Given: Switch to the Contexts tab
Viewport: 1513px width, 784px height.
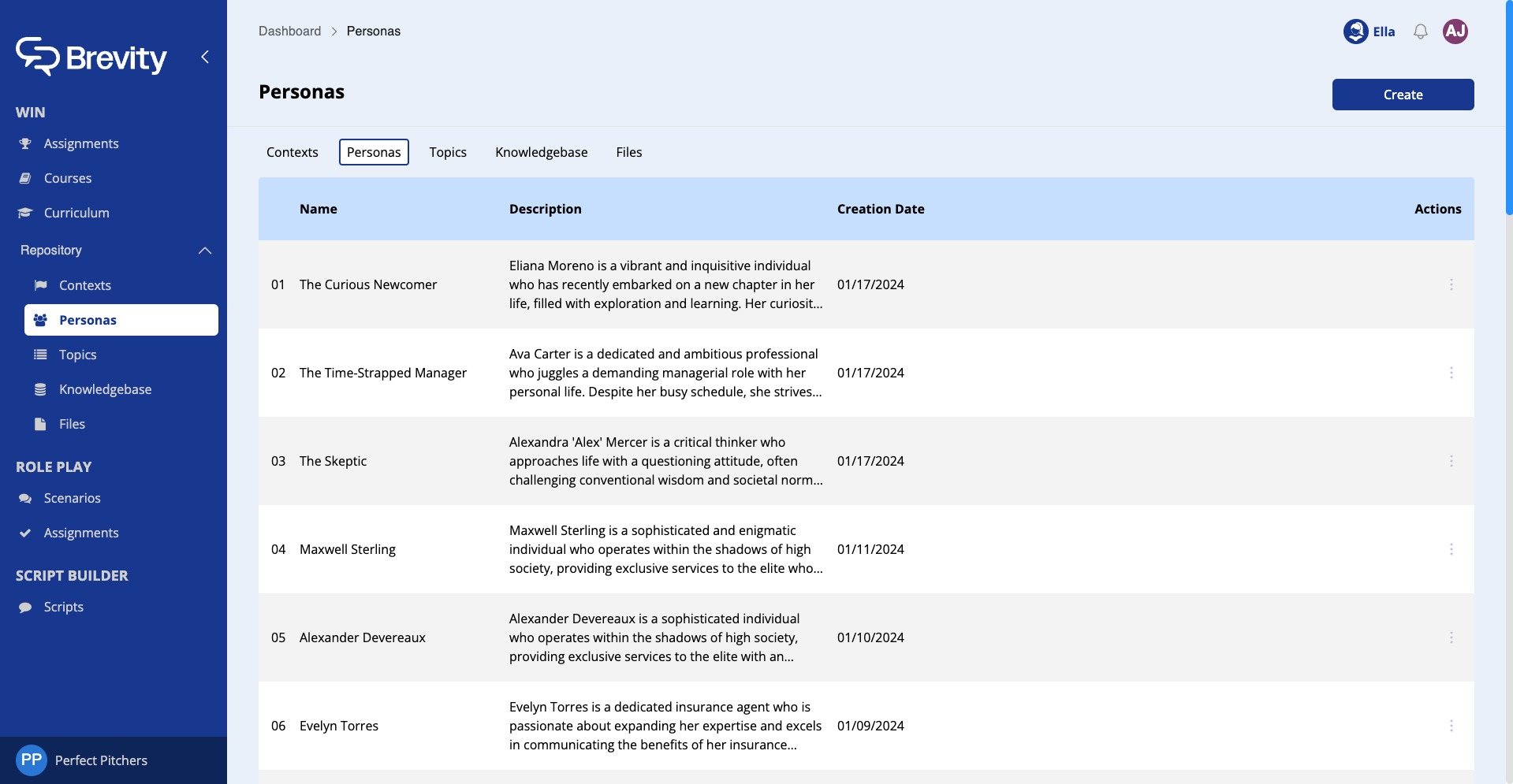Looking at the screenshot, I should click(292, 152).
